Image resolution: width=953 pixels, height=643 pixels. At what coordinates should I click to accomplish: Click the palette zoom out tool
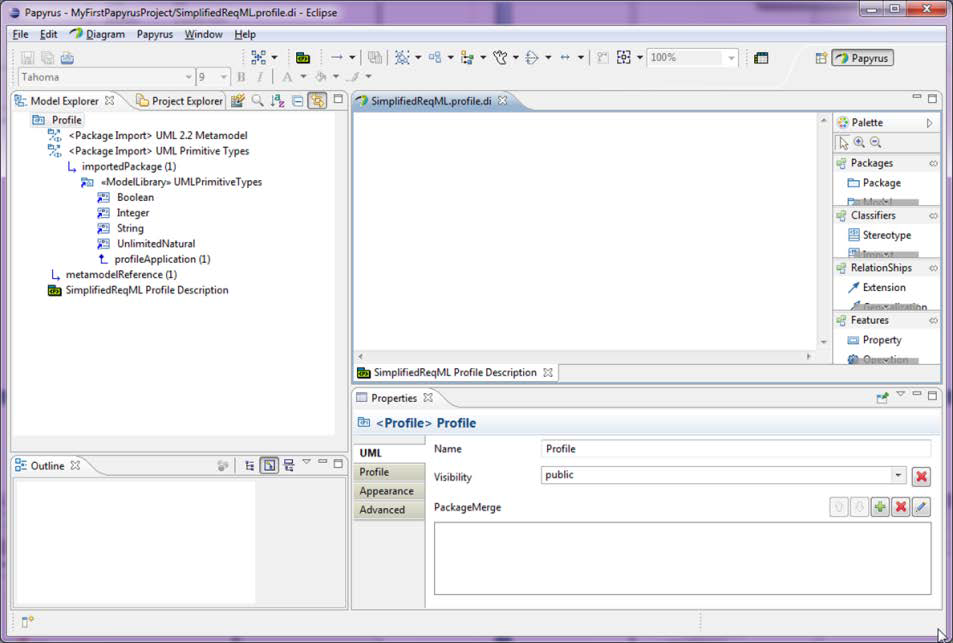click(x=876, y=143)
